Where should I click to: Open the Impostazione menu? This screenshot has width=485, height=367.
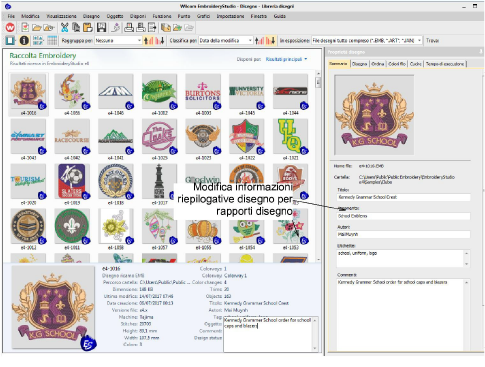[230, 16]
